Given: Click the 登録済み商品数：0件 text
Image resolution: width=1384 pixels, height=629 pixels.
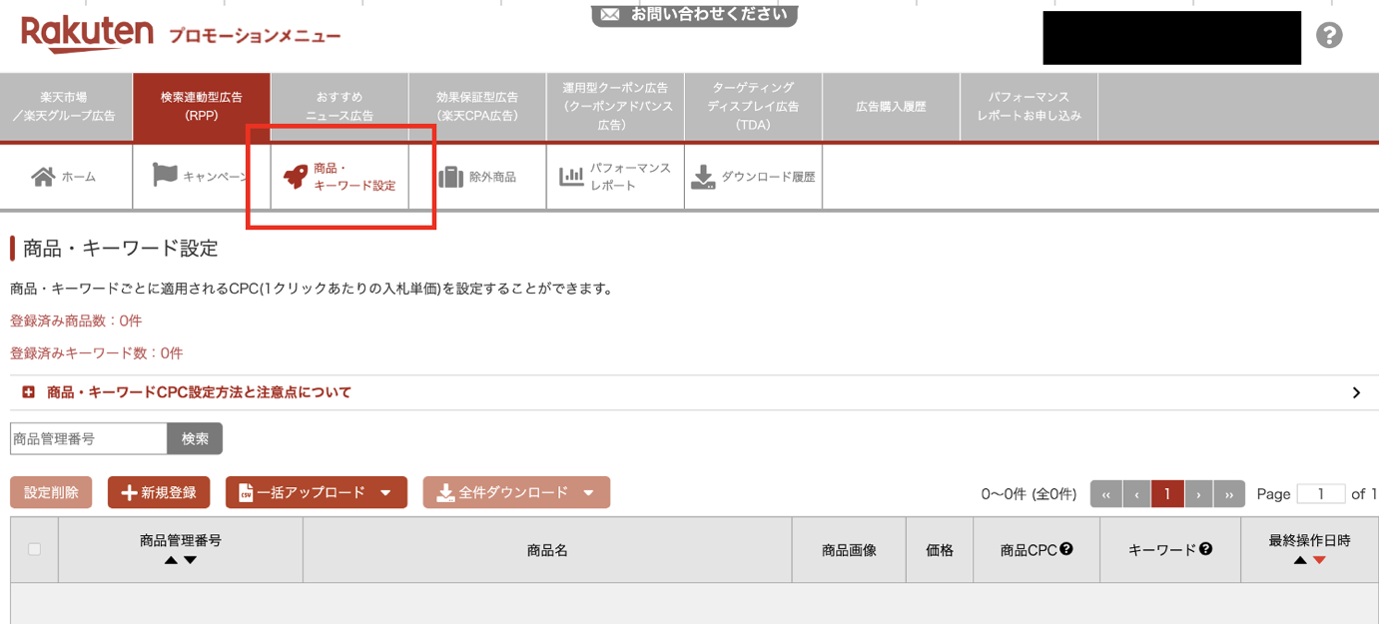Looking at the screenshot, I should click(76, 321).
